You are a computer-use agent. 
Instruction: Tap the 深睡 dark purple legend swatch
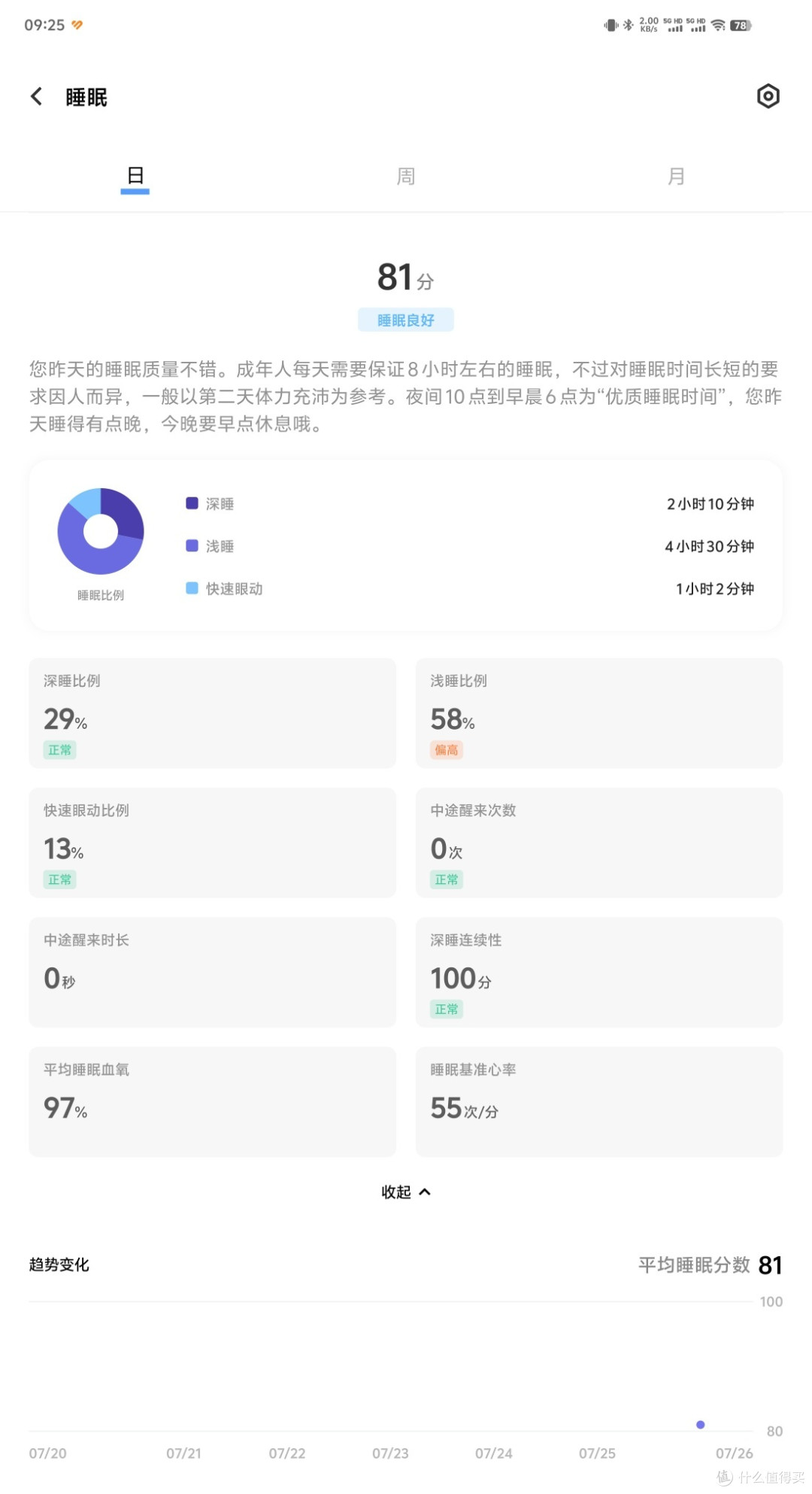192,503
